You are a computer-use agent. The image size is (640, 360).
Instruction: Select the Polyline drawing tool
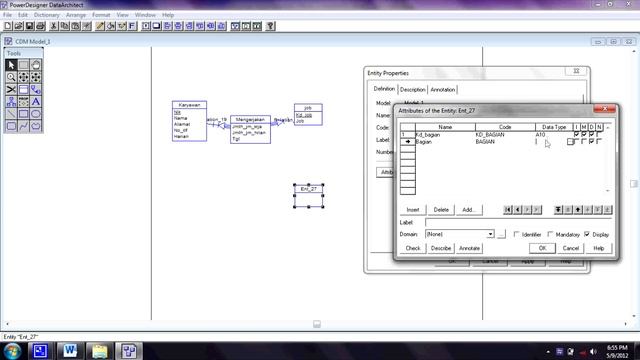pyautogui.click(x=23, y=126)
